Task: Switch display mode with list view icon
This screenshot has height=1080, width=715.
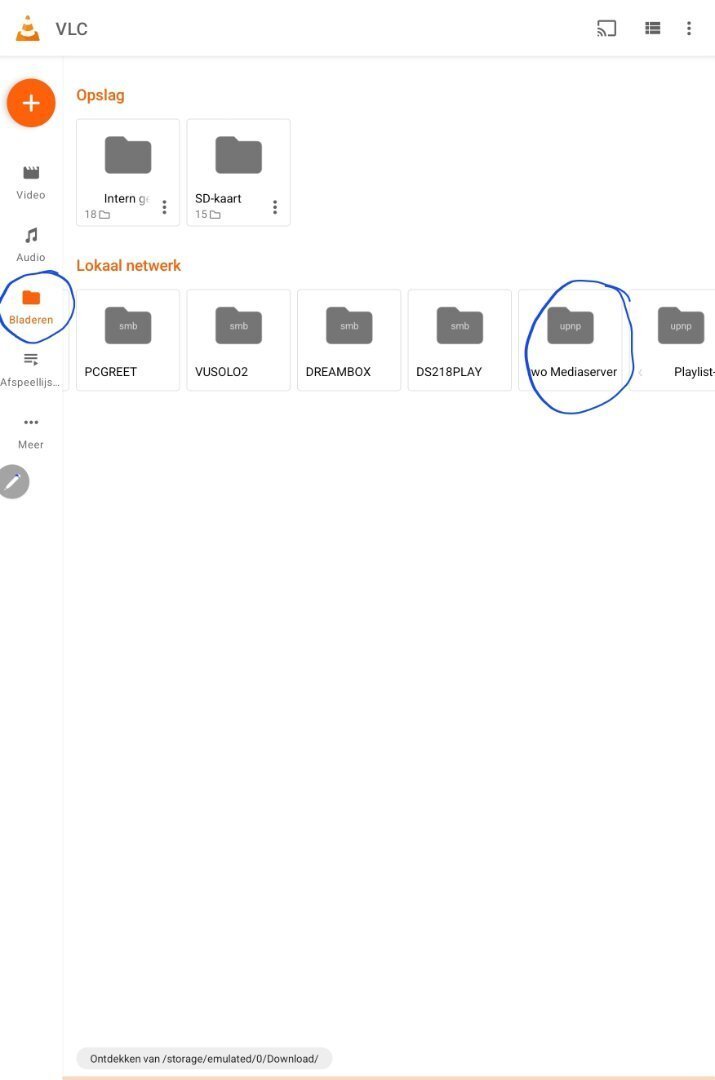Action: coord(652,28)
